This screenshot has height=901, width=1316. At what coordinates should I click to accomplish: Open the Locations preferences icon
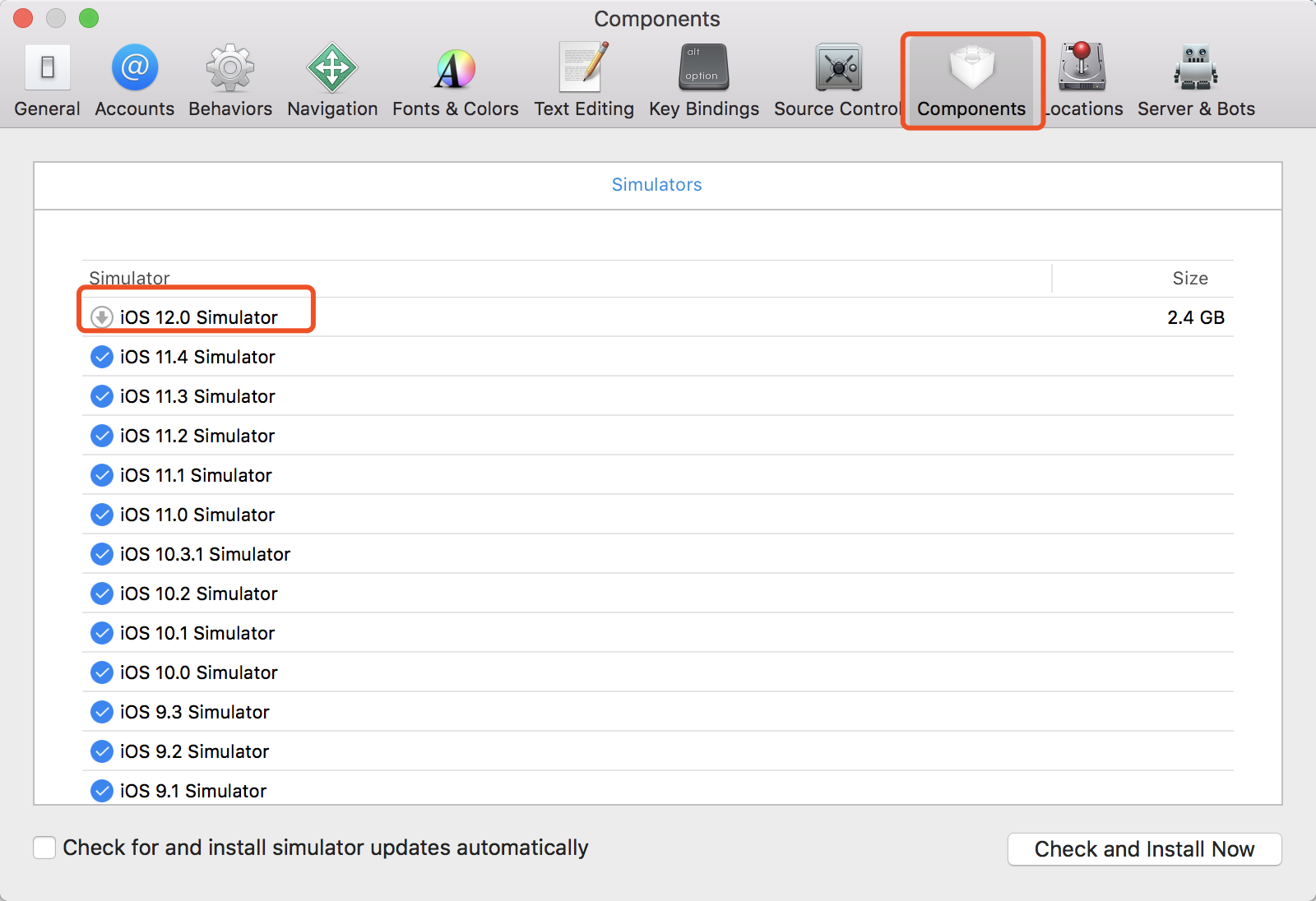point(1082,67)
